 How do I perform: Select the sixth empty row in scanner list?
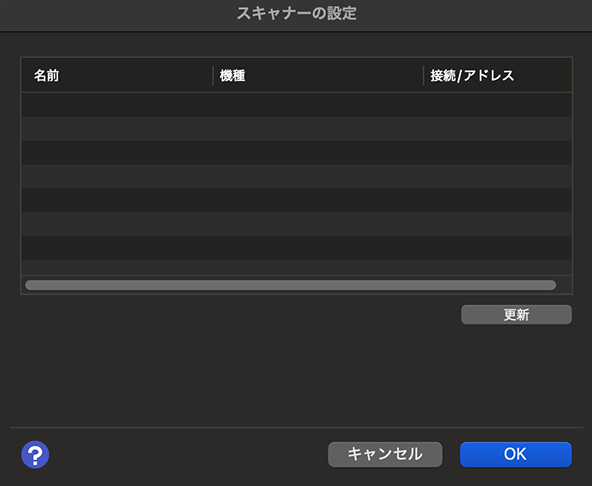296,224
